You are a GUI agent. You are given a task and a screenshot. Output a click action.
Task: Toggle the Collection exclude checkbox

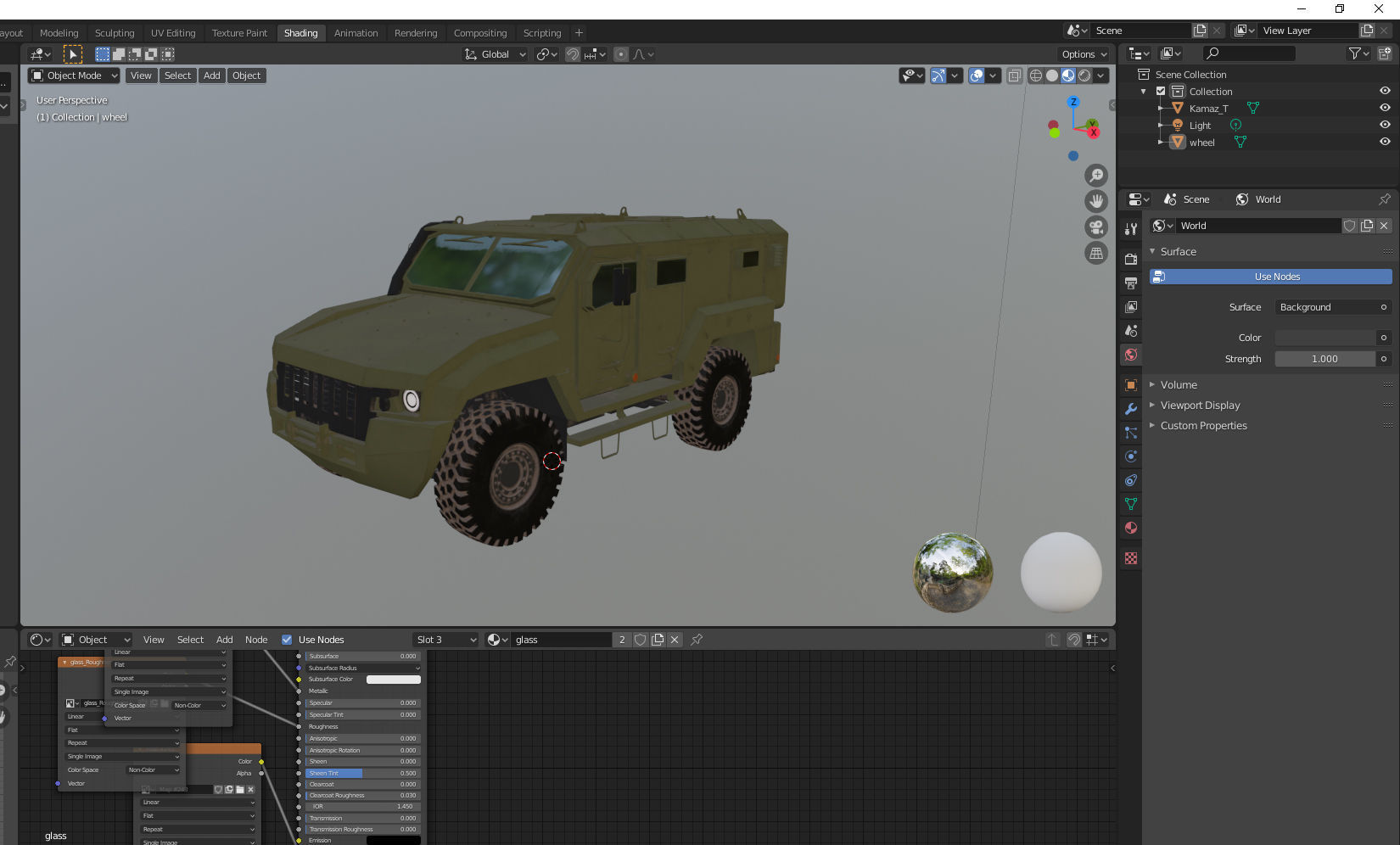[x=1161, y=91]
